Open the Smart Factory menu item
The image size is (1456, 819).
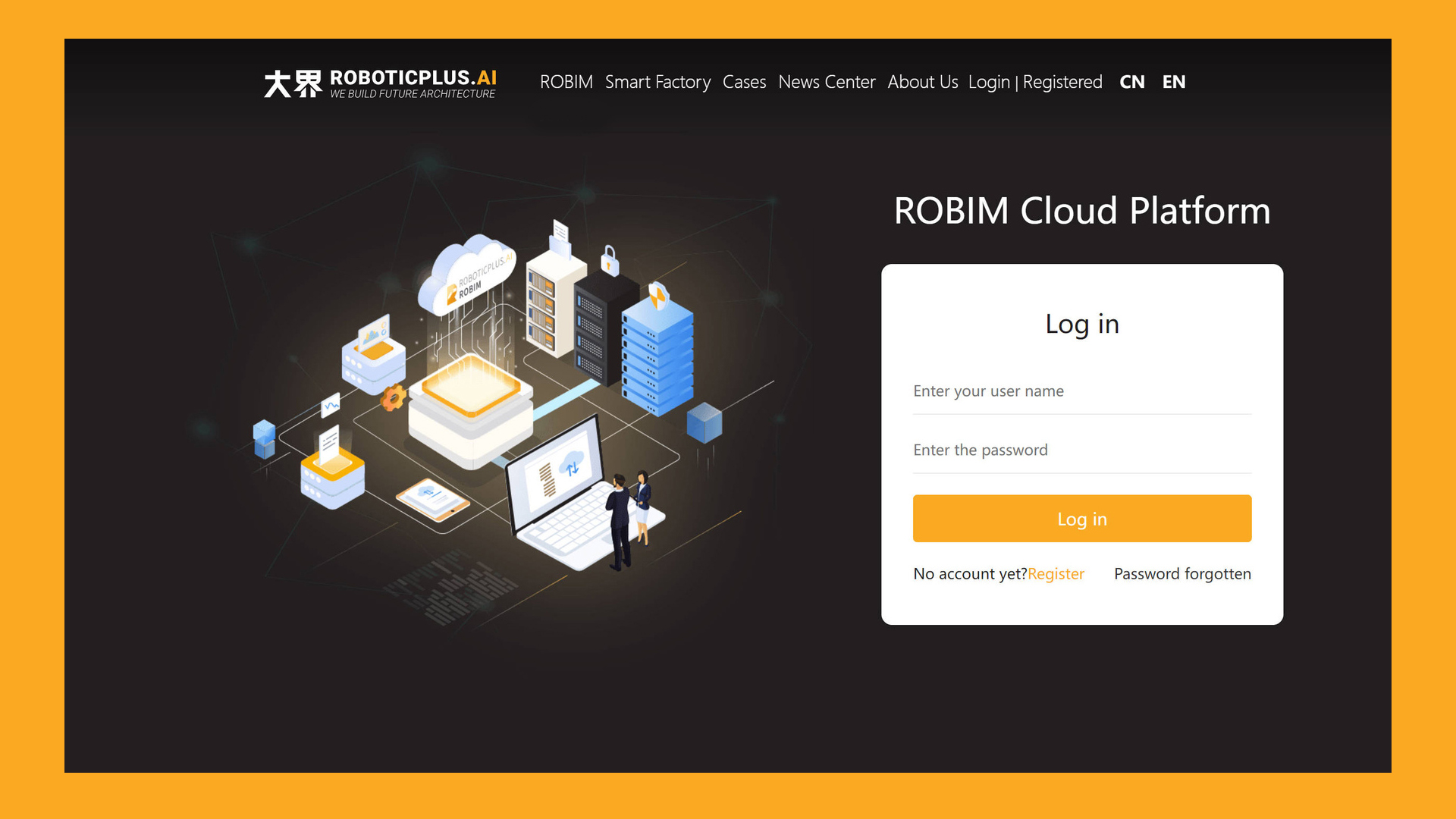pos(657,82)
